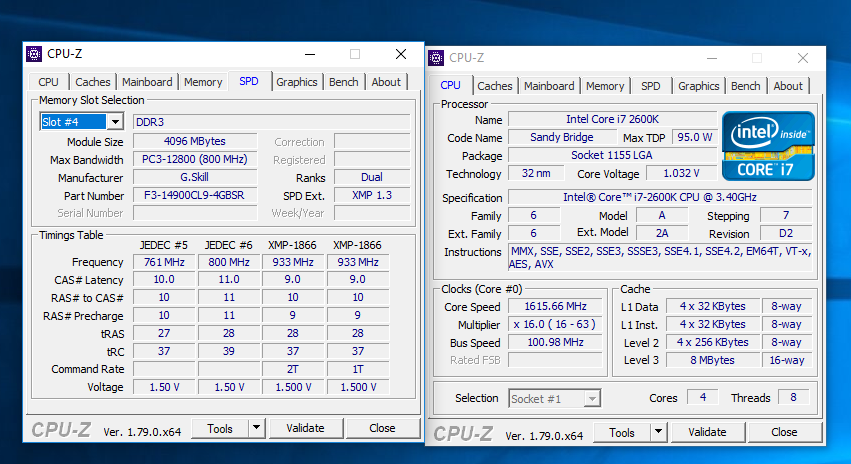The width and height of the screenshot is (851, 464).
Task: Click Close button in left window
Action: tap(382, 428)
